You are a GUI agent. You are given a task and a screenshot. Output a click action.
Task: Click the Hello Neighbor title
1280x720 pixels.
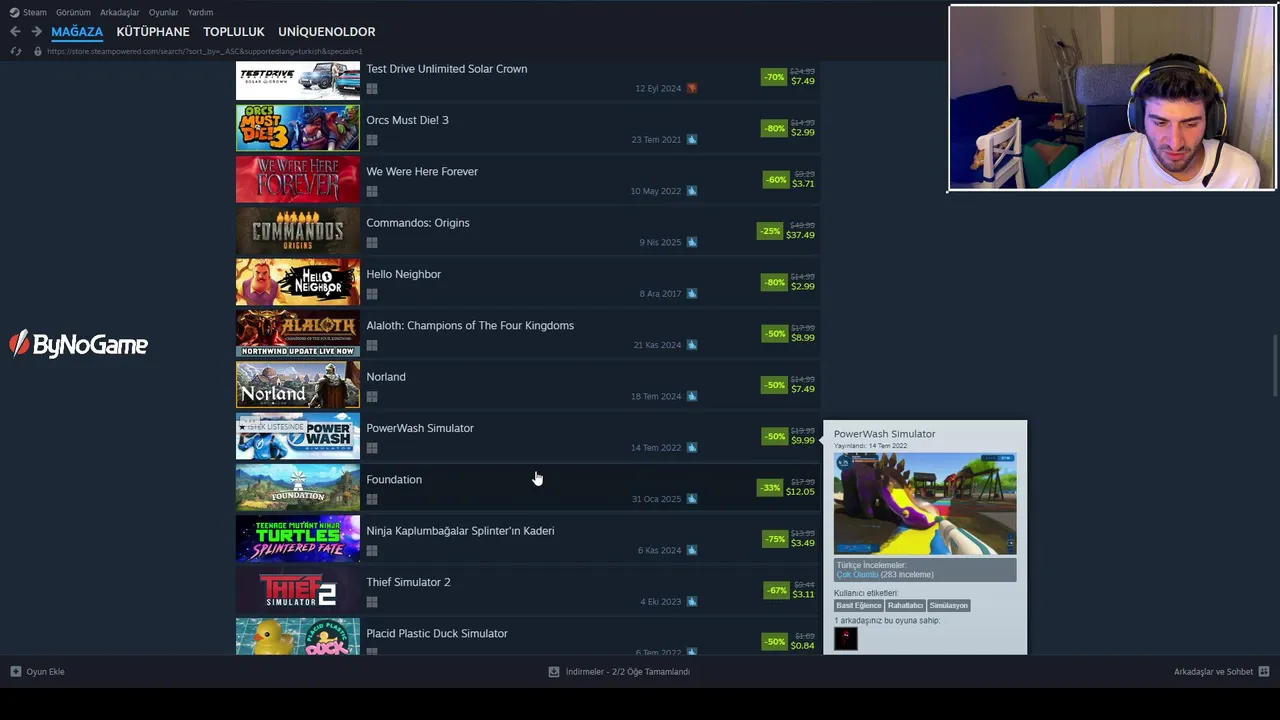[403, 274]
